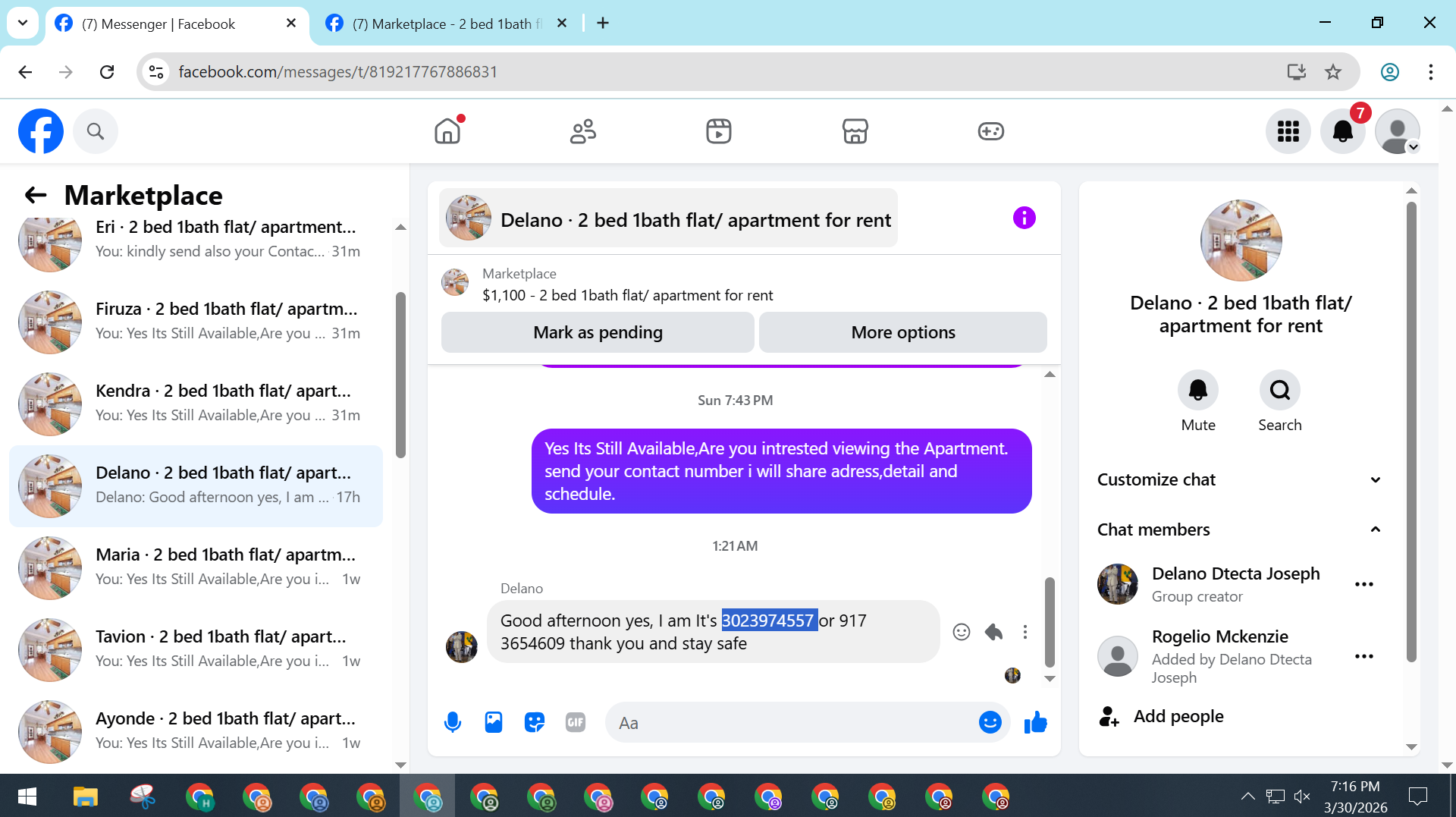1456x817 pixels.
Task: Open the tab search dropdown arrow in Chrome
Action: tap(23, 23)
